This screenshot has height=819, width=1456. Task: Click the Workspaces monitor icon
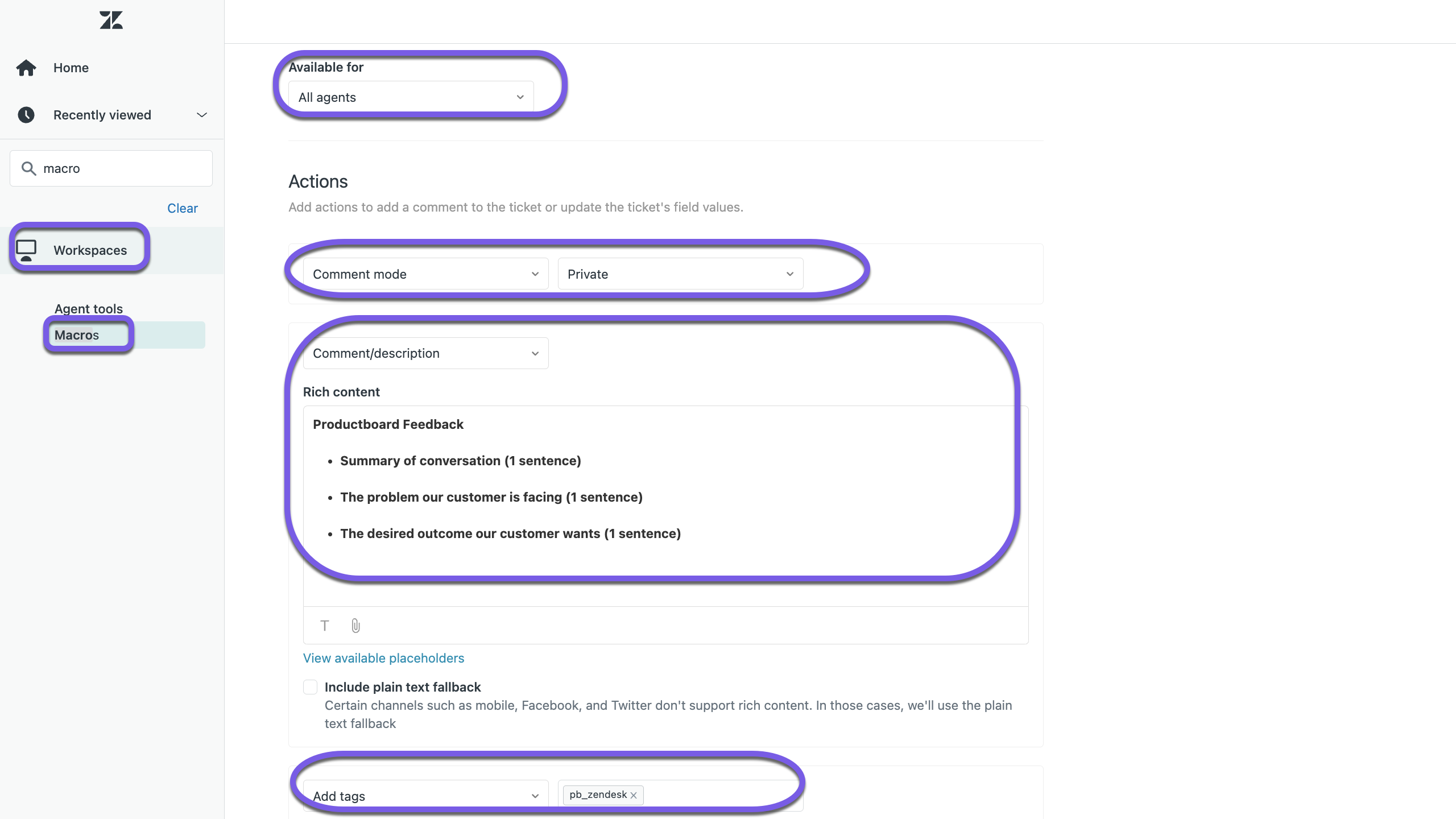tap(26, 250)
